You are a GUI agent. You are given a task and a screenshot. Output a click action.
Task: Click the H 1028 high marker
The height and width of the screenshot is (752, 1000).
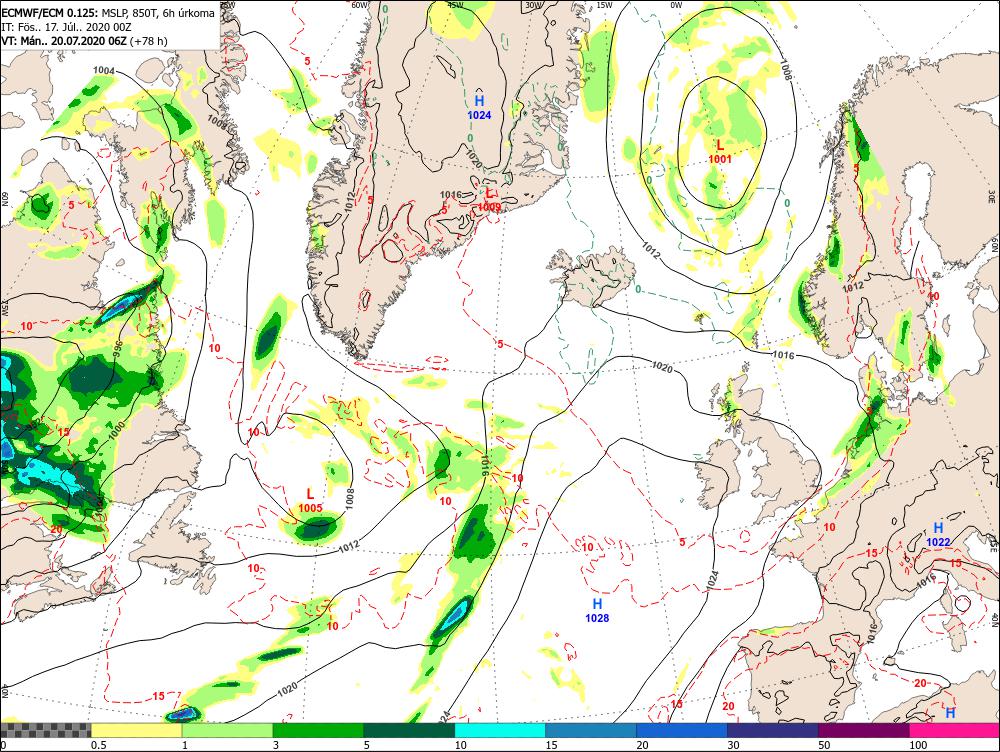[597, 610]
